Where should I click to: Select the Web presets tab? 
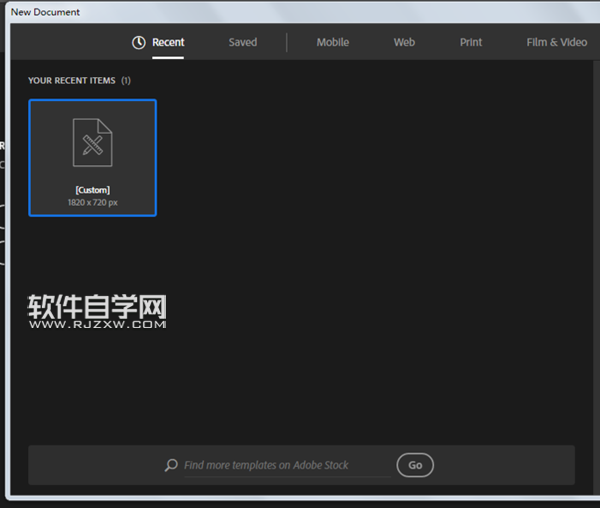[404, 42]
